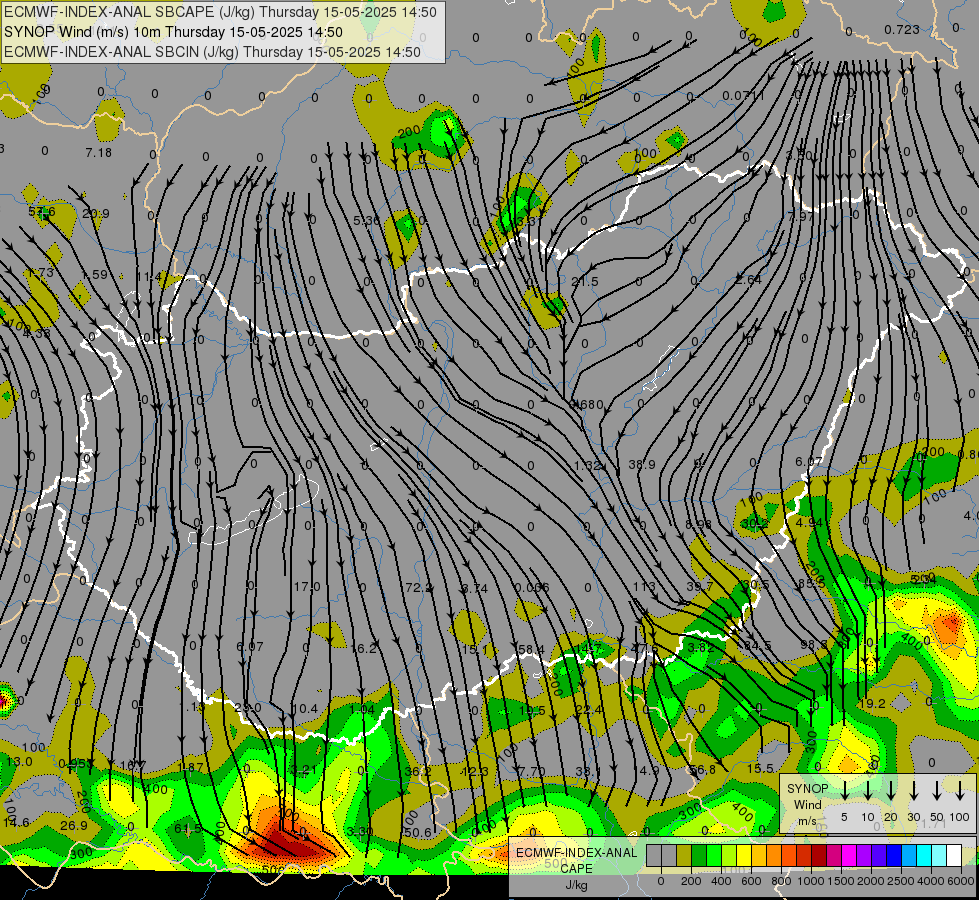Click the 30 m/s wind arrow in legend
The image size is (979, 900).
[914, 791]
